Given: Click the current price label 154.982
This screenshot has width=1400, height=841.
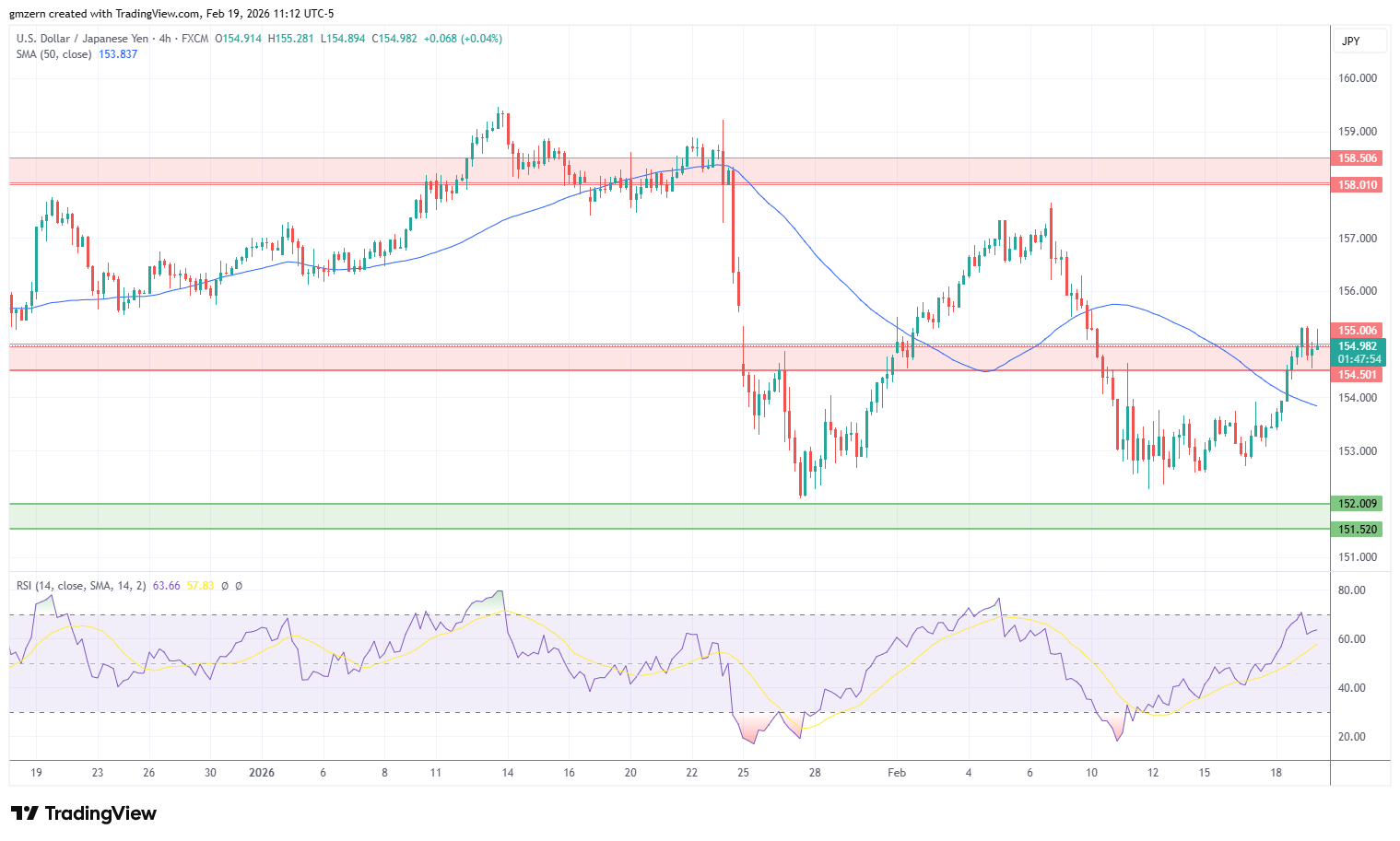Looking at the screenshot, I should (1358, 346).
